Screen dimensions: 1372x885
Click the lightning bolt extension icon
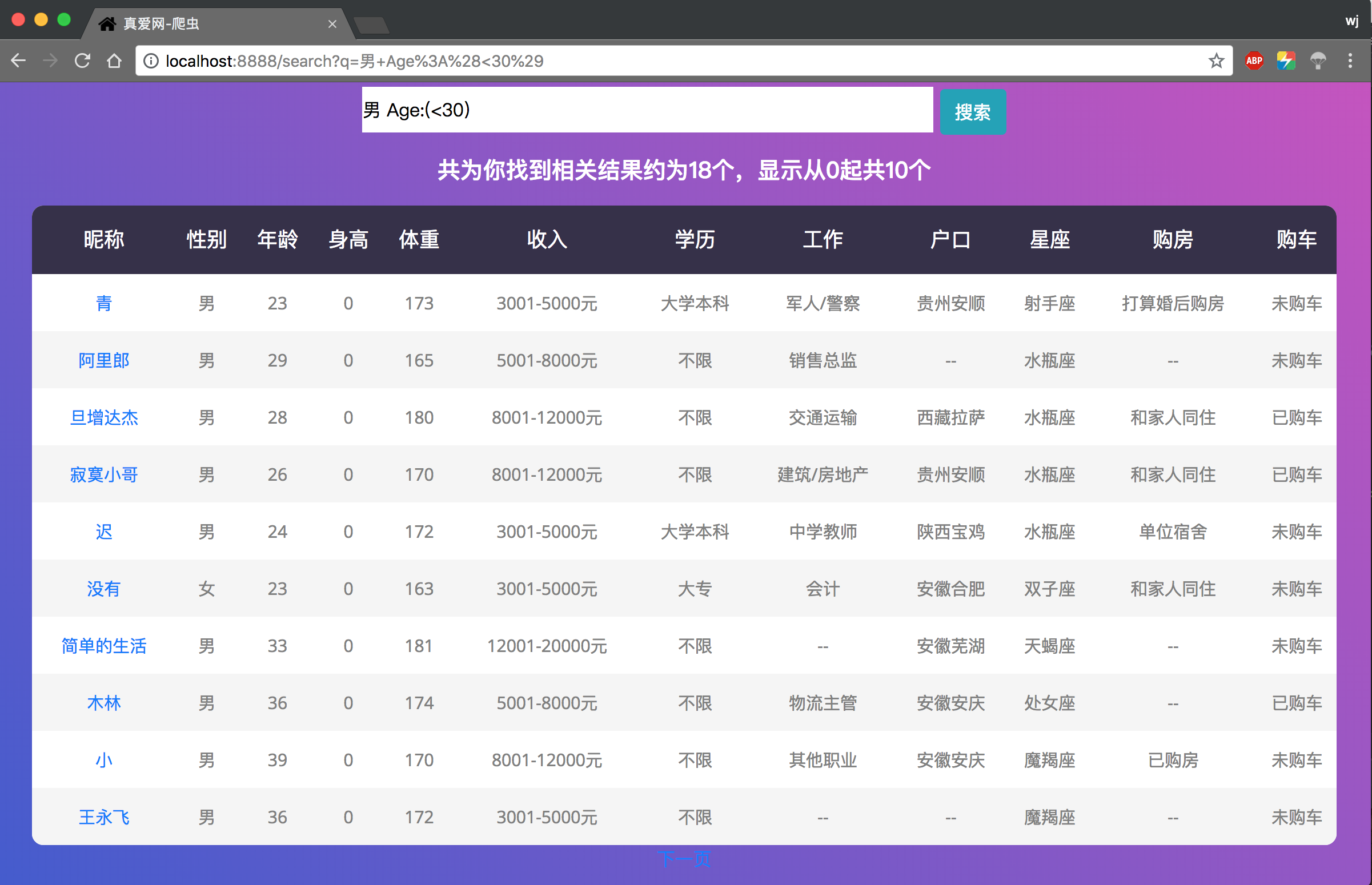pos(1286,61)
